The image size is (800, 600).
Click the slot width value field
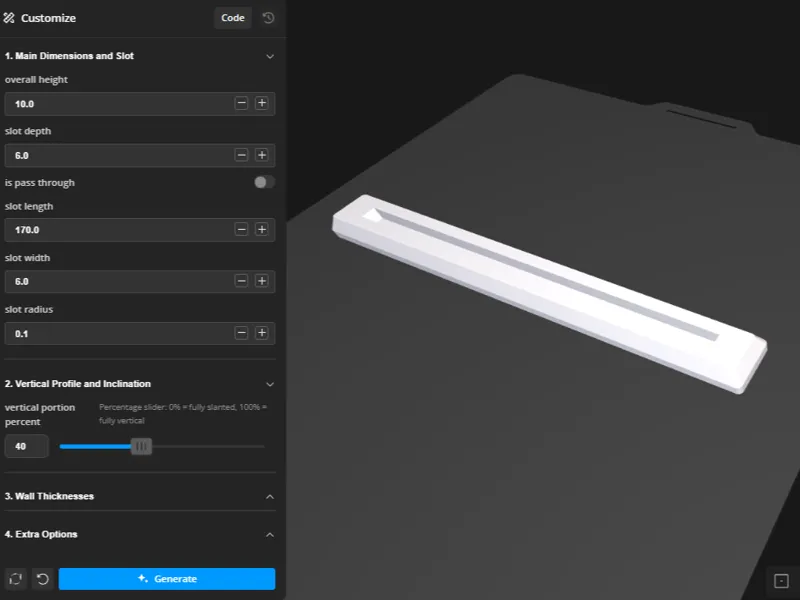140,282
